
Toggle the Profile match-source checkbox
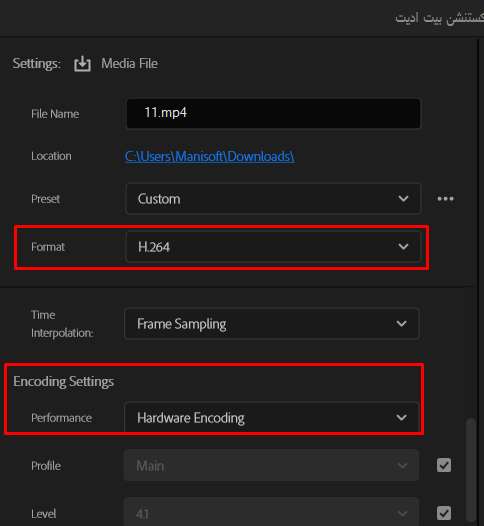click(x=444, y=465)
